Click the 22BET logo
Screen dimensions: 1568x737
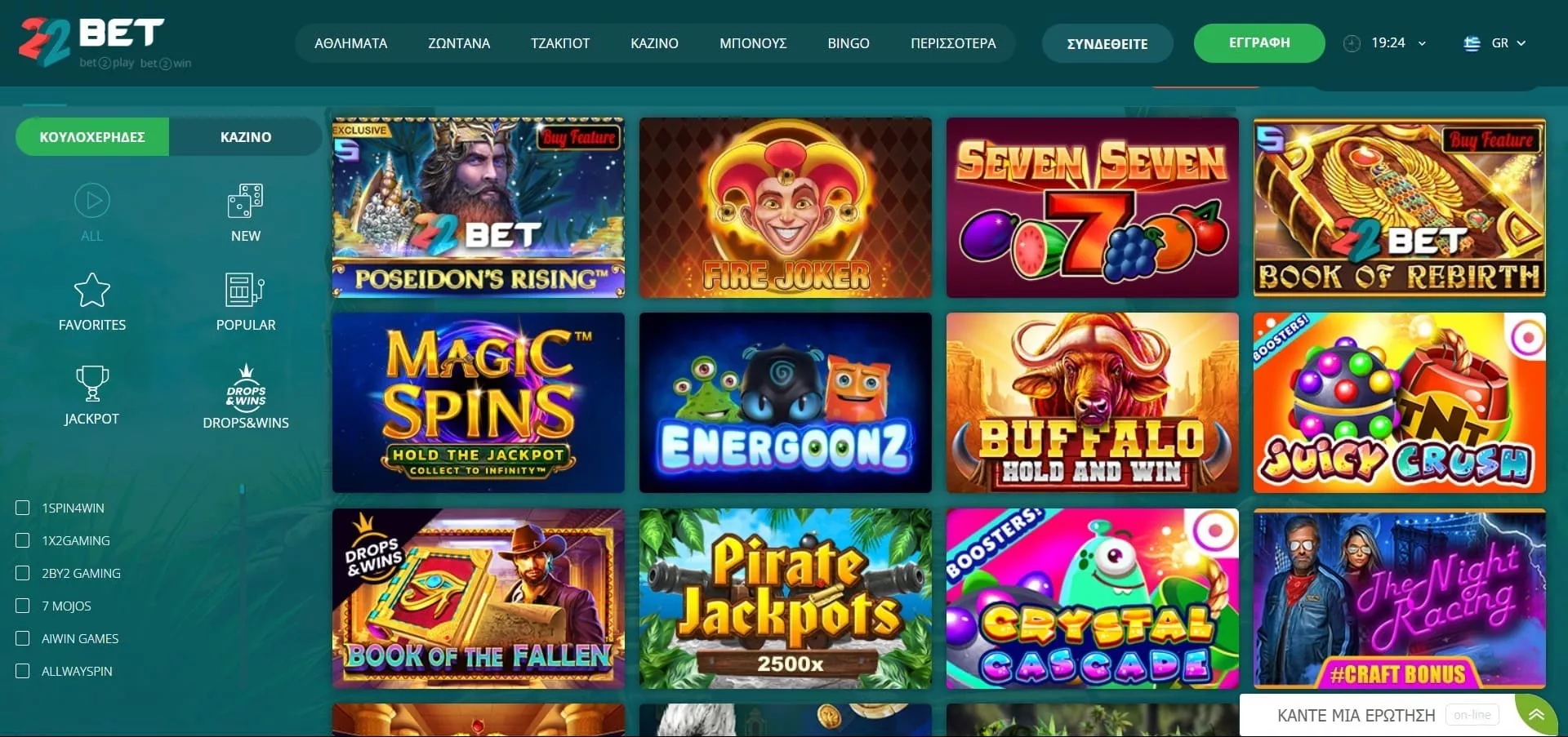point(105,42)
